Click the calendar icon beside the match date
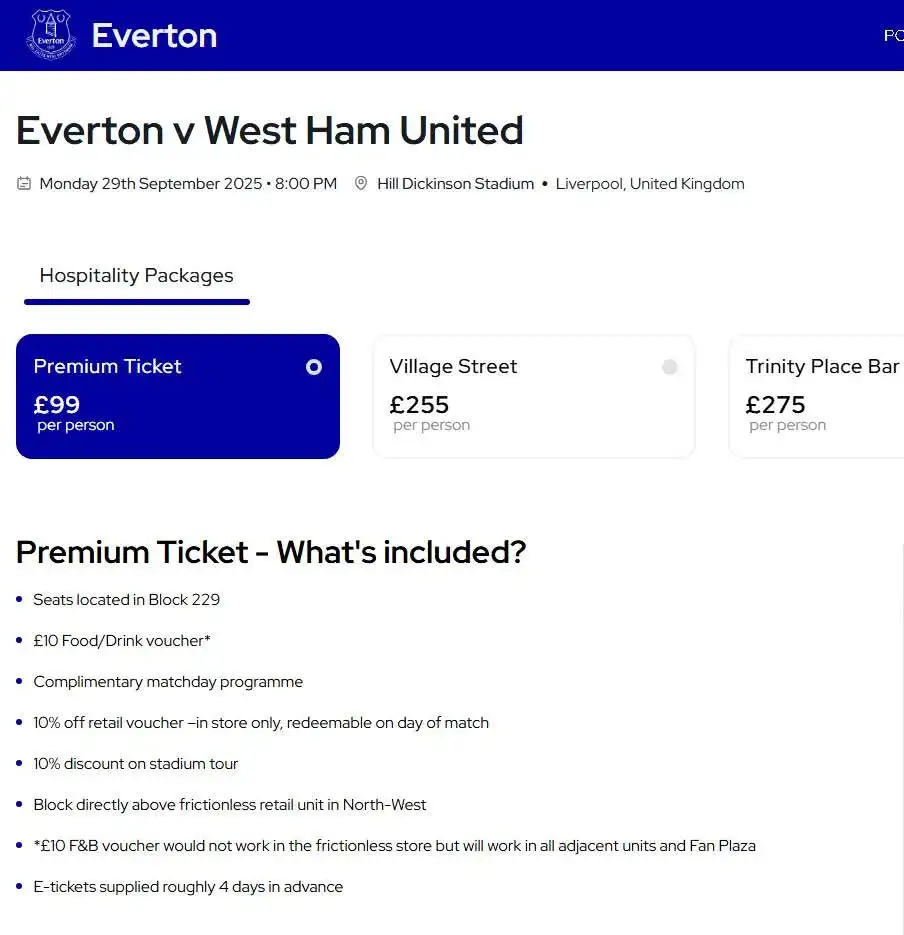The width and height of the screenshot is (904, 935). [x=24, y=184]
